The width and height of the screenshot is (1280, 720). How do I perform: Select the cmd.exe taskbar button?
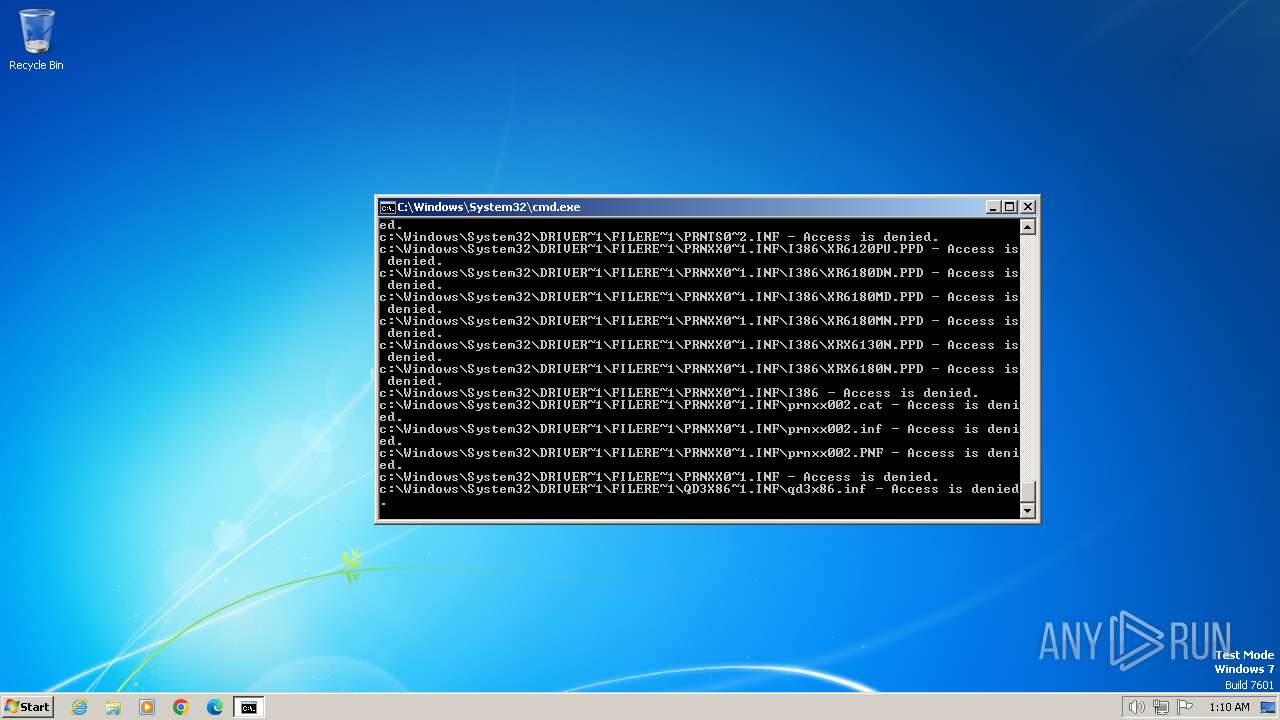248,707
